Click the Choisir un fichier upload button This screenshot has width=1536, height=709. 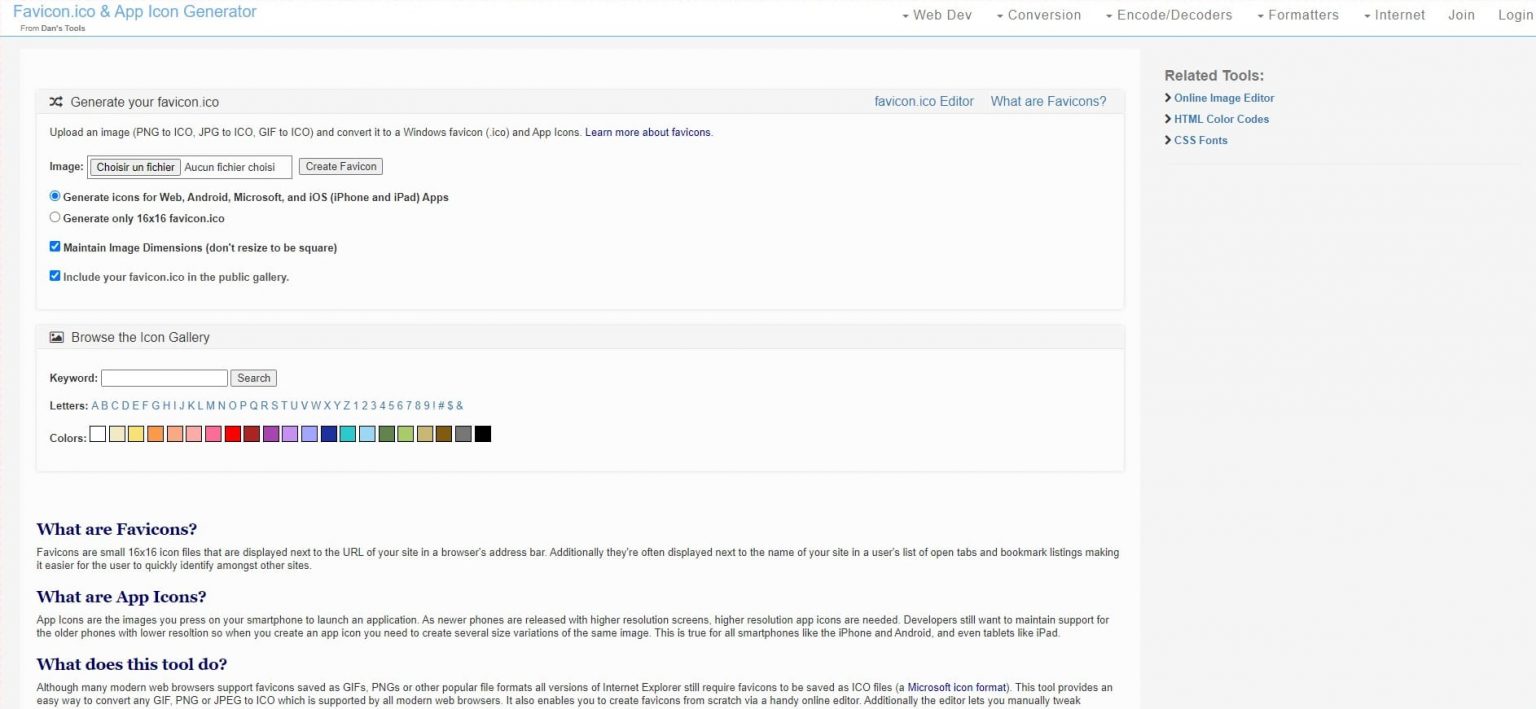pos(135,167)
